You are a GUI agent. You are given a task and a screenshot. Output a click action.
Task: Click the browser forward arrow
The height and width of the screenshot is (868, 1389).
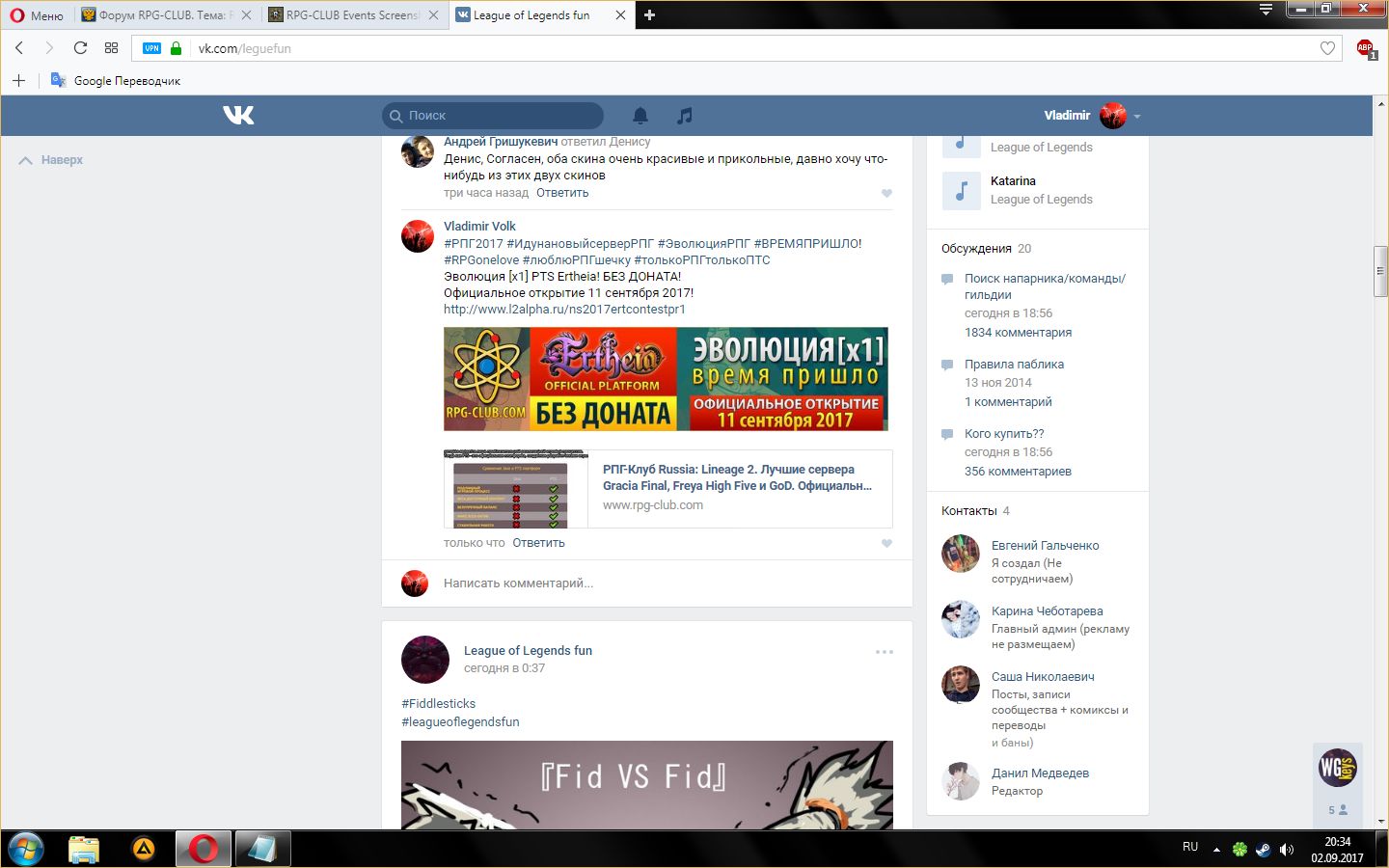[x=49, y=48]
